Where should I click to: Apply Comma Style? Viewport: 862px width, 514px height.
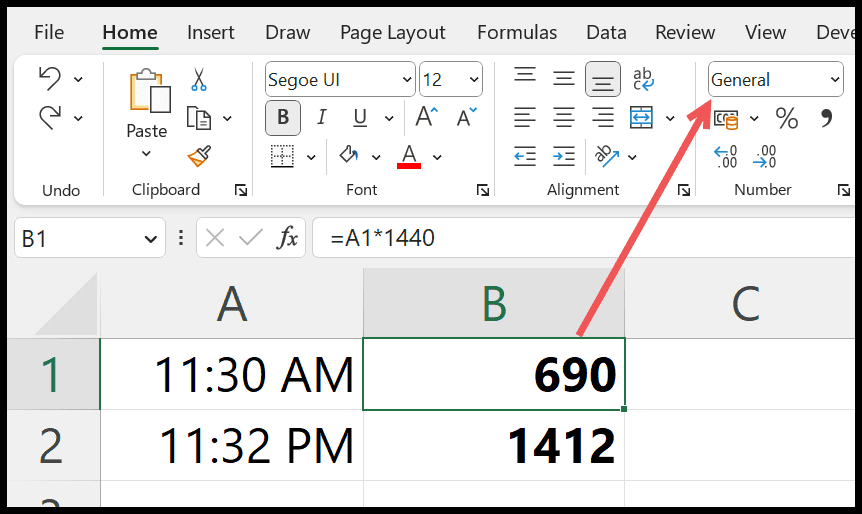826,118
